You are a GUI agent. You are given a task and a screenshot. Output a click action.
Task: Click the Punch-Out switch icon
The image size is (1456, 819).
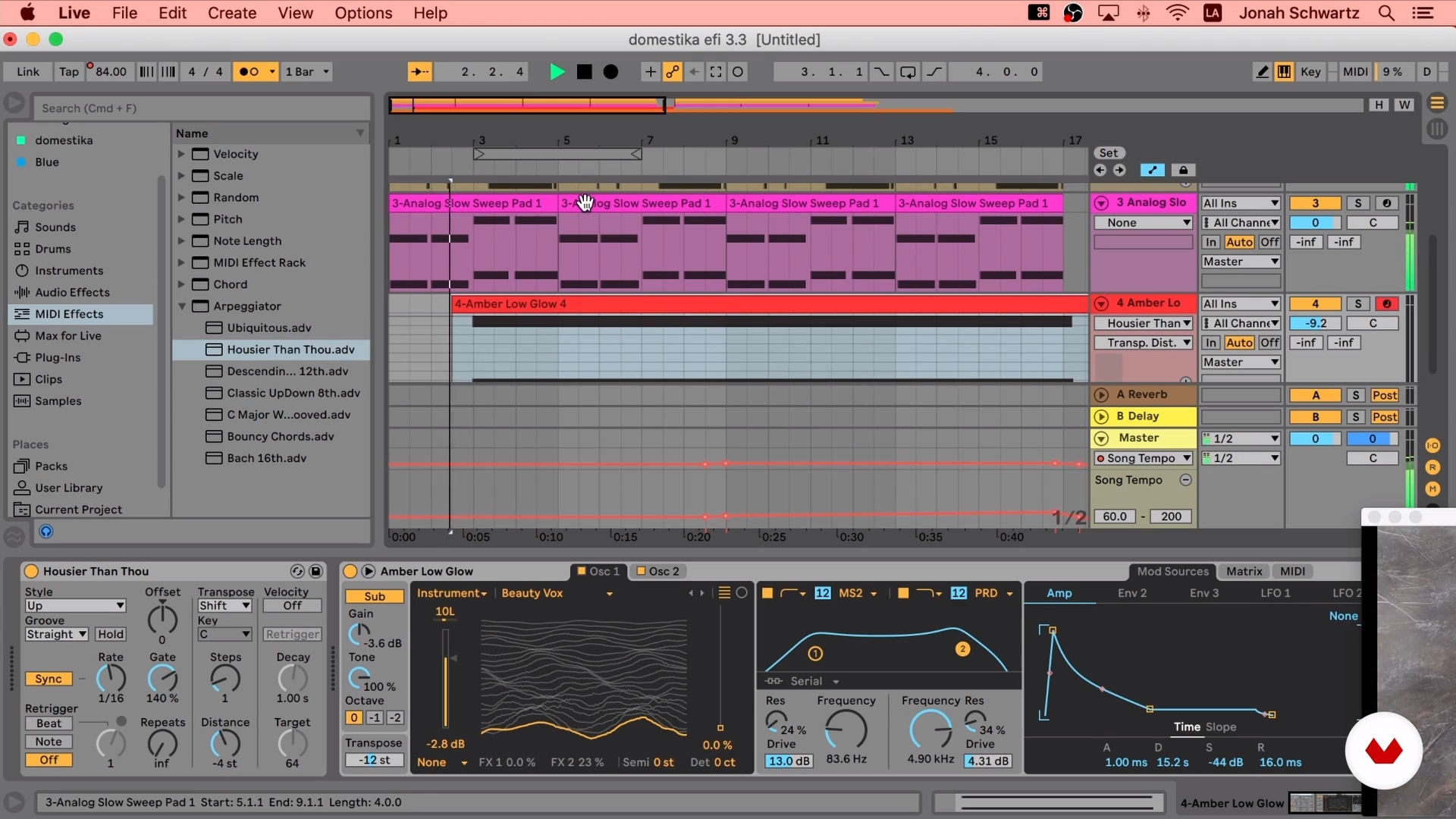tap(934, 72)
